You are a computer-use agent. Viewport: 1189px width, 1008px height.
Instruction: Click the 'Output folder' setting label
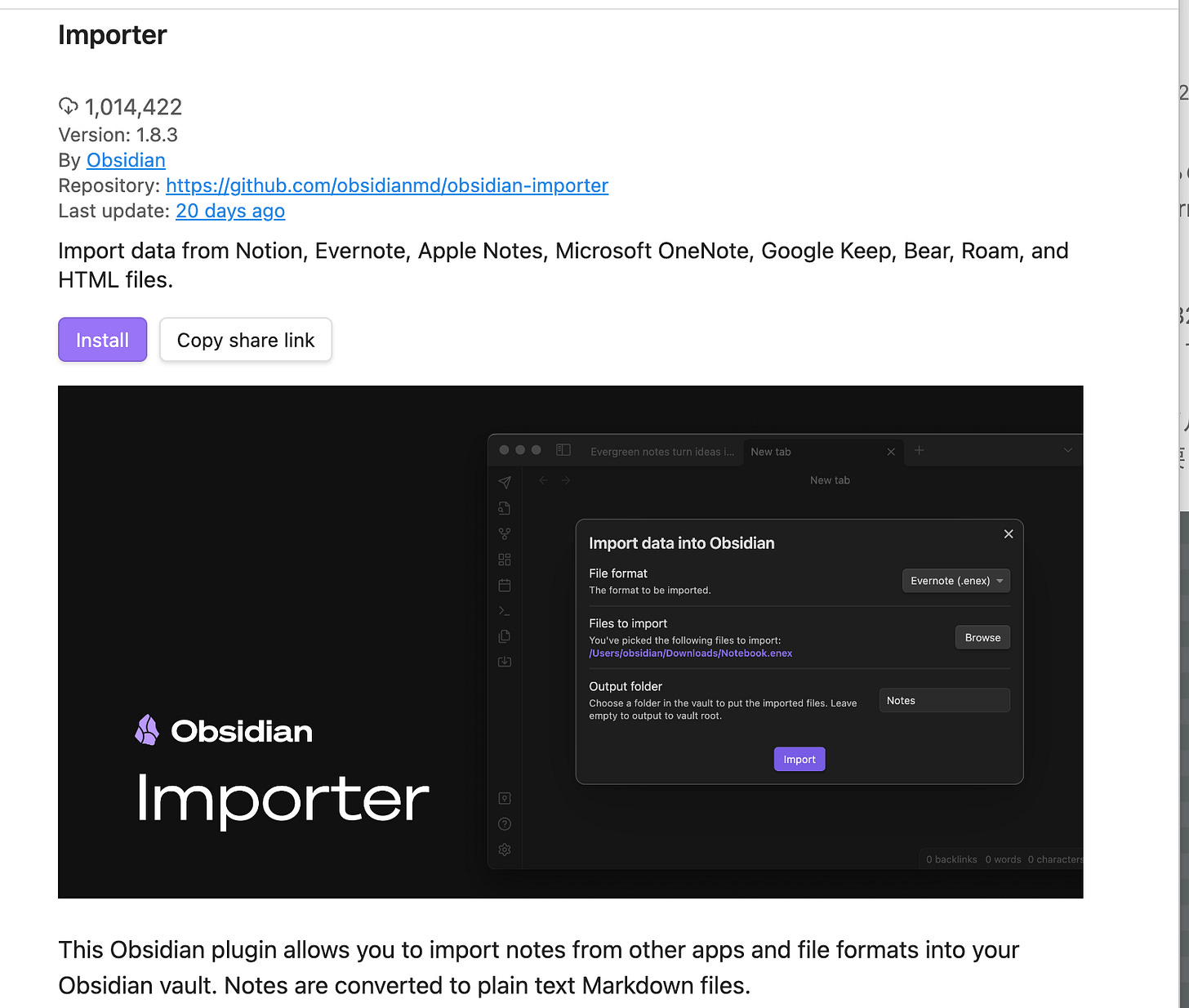[x=626, y=686]
